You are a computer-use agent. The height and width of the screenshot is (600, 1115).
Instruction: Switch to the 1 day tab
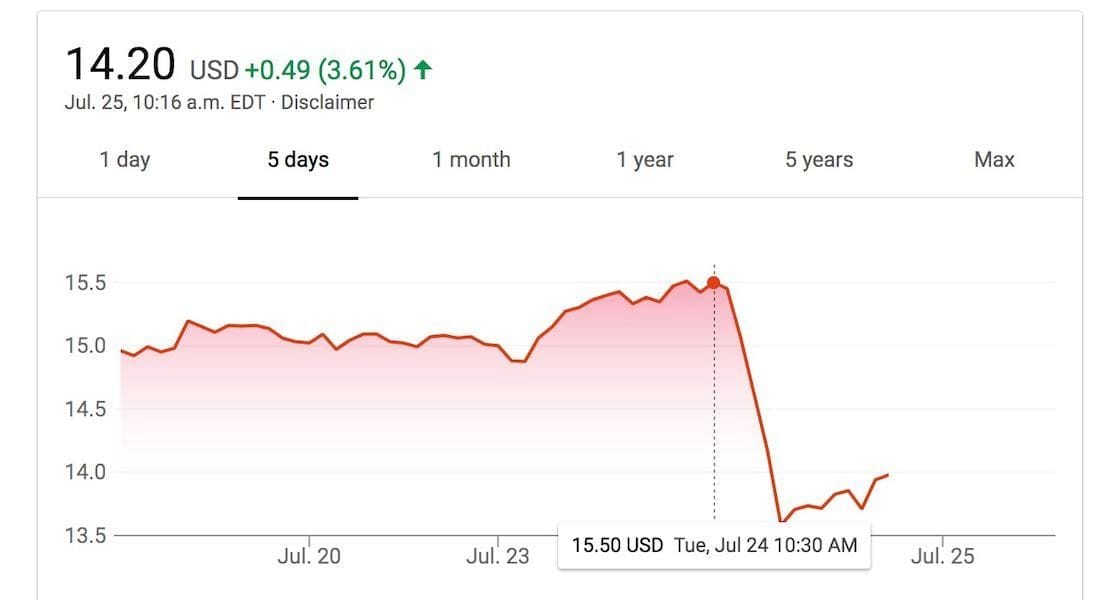[x=125, y=160]
